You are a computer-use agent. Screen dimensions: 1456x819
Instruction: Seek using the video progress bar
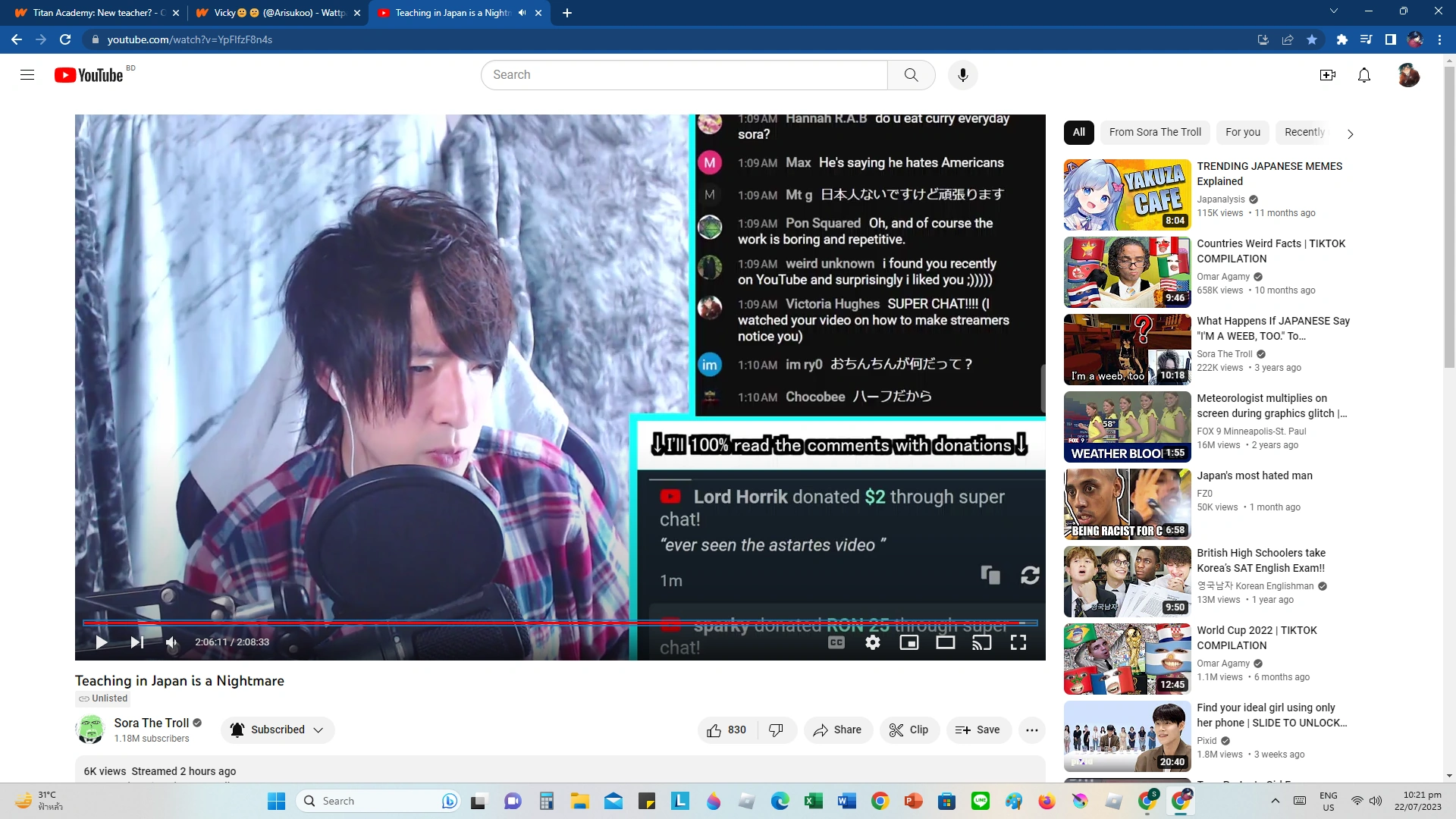pos(561,622)
